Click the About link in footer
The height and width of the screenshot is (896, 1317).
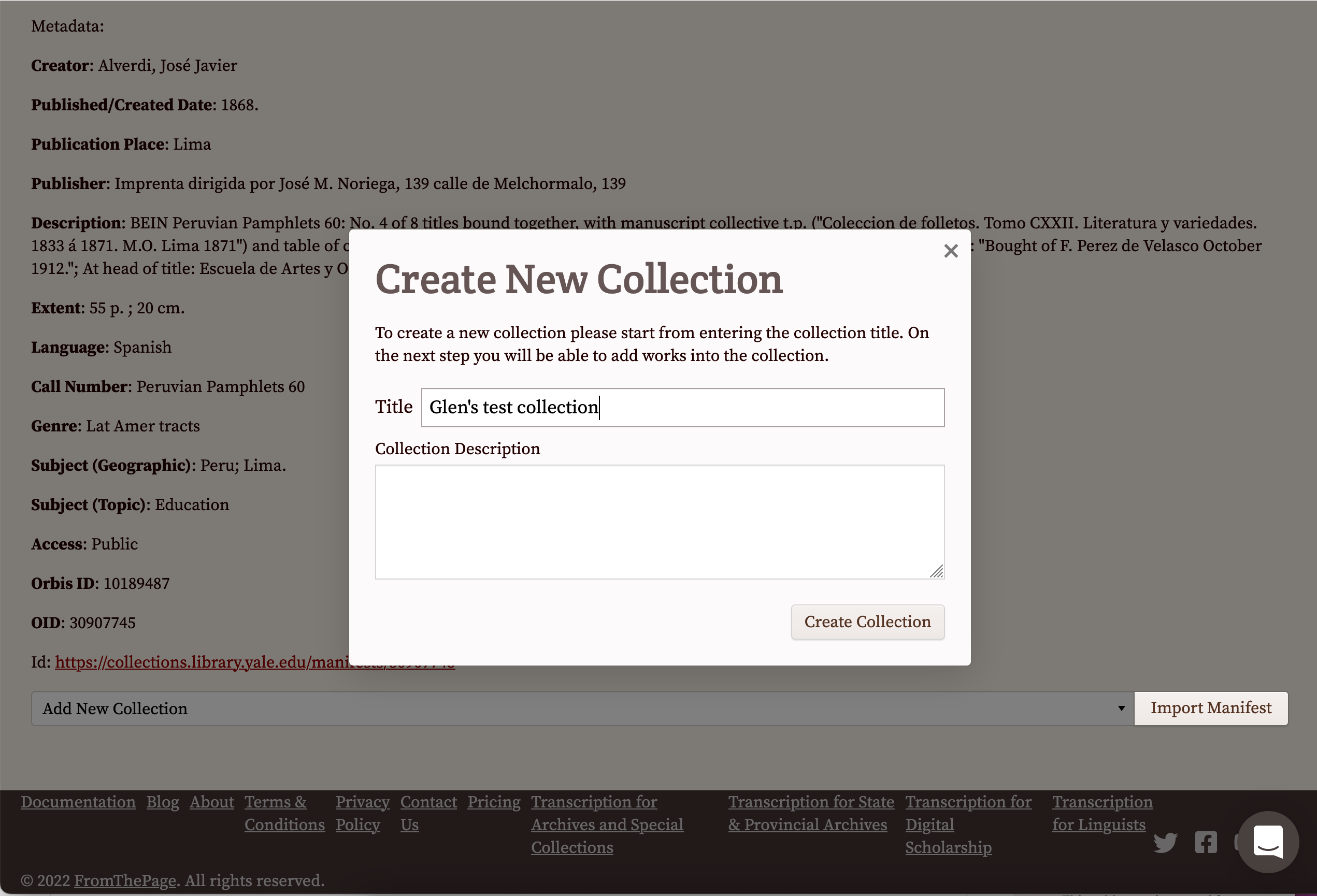(x=212, y=802)
